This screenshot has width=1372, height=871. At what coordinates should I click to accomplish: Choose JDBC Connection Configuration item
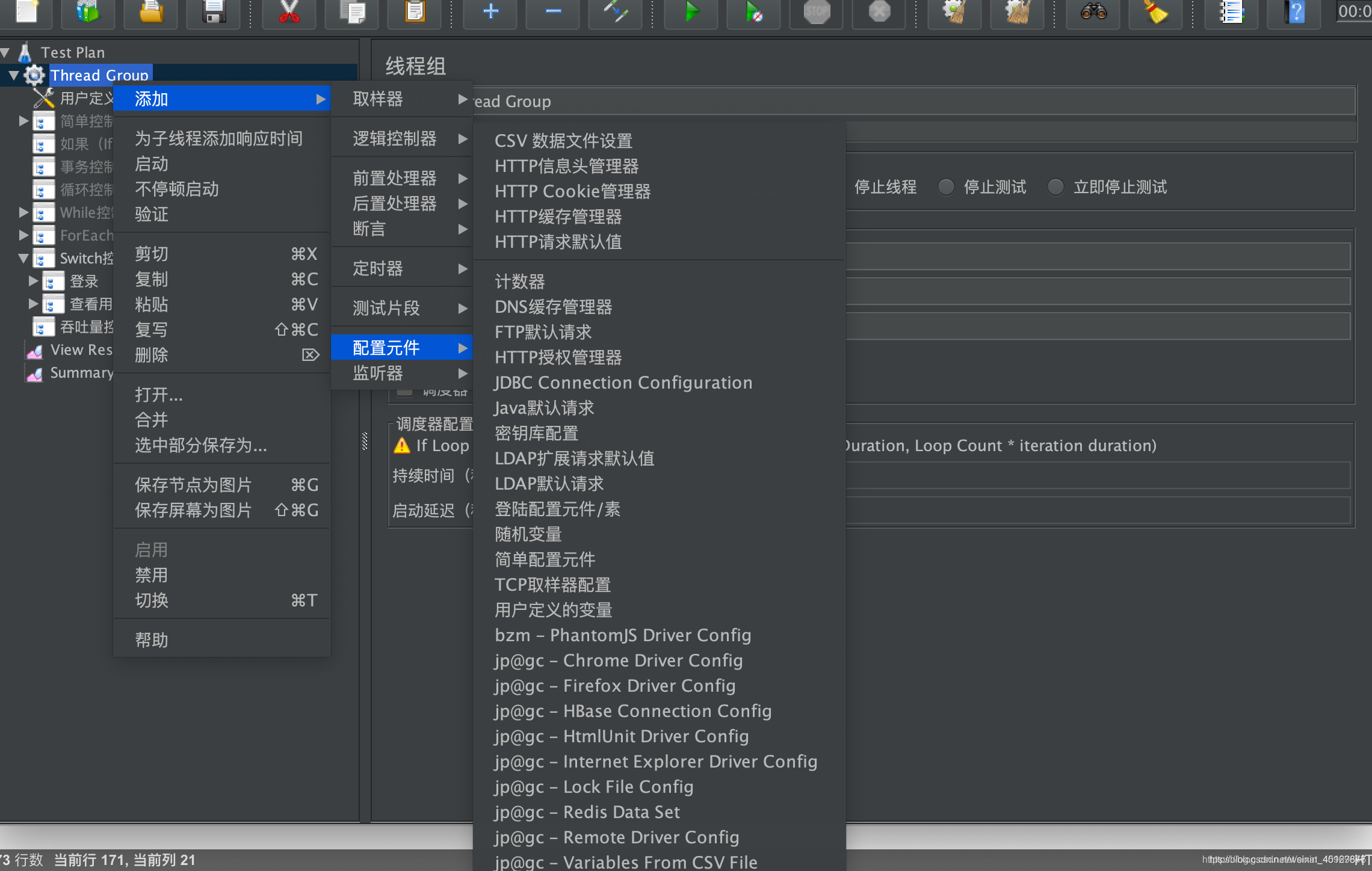(660, 383)
